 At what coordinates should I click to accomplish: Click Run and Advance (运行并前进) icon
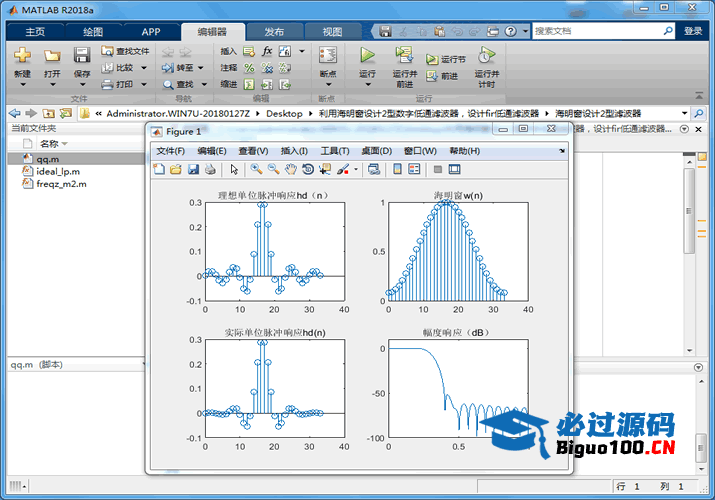point(404,55)
